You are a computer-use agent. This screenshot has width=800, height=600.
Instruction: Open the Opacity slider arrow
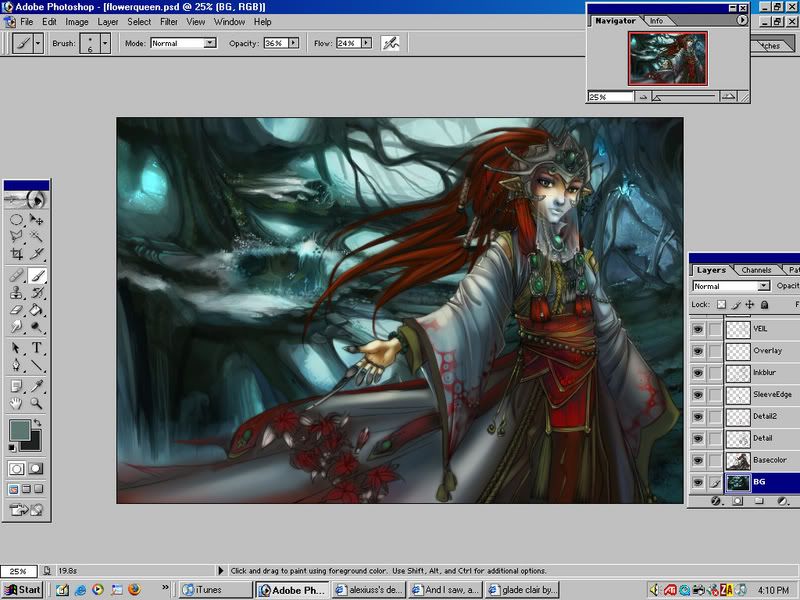point(293,43)
